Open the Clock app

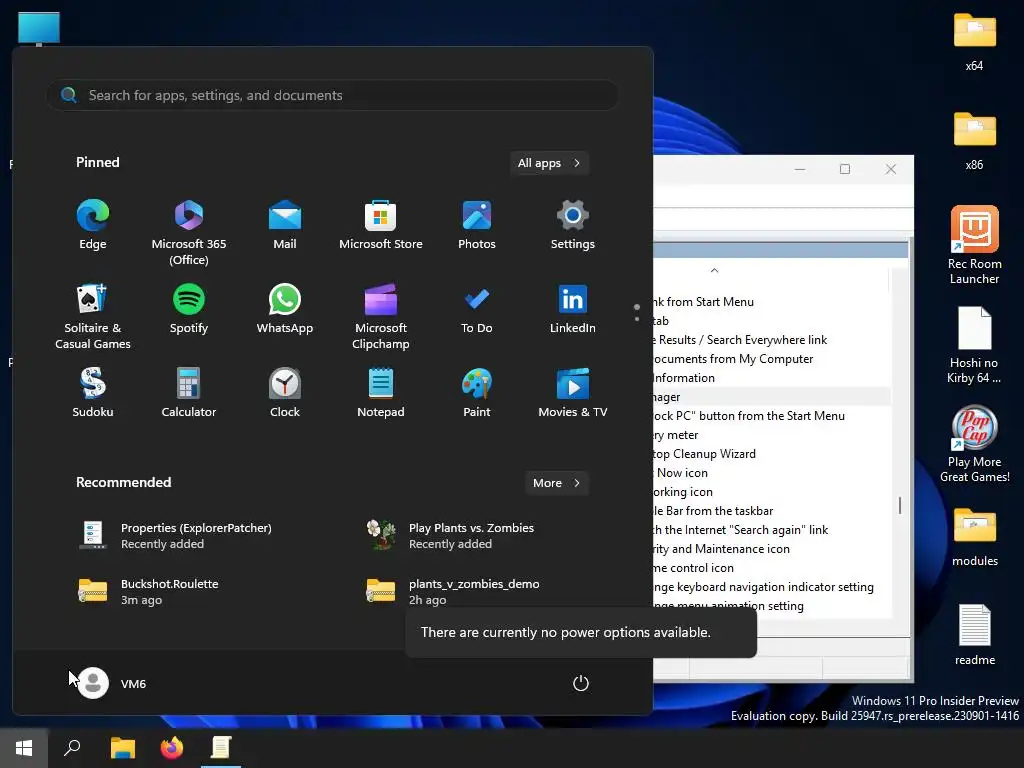click(285, 392)
